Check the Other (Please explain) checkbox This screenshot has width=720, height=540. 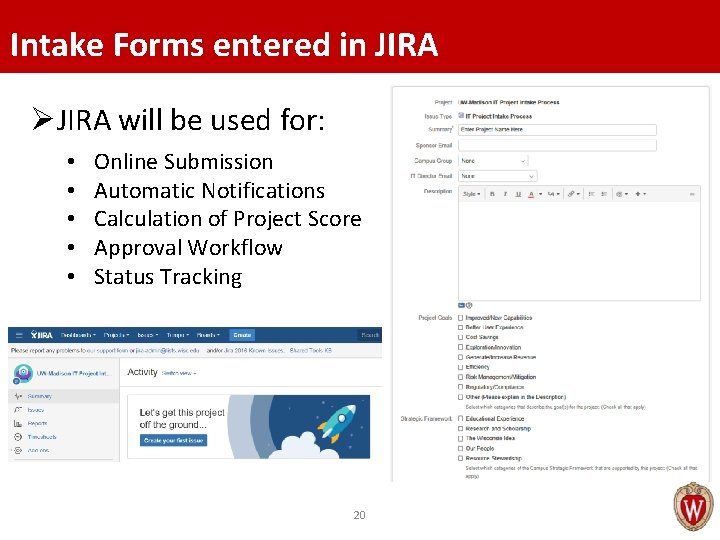pyautogui.click(x=461, y=397)
